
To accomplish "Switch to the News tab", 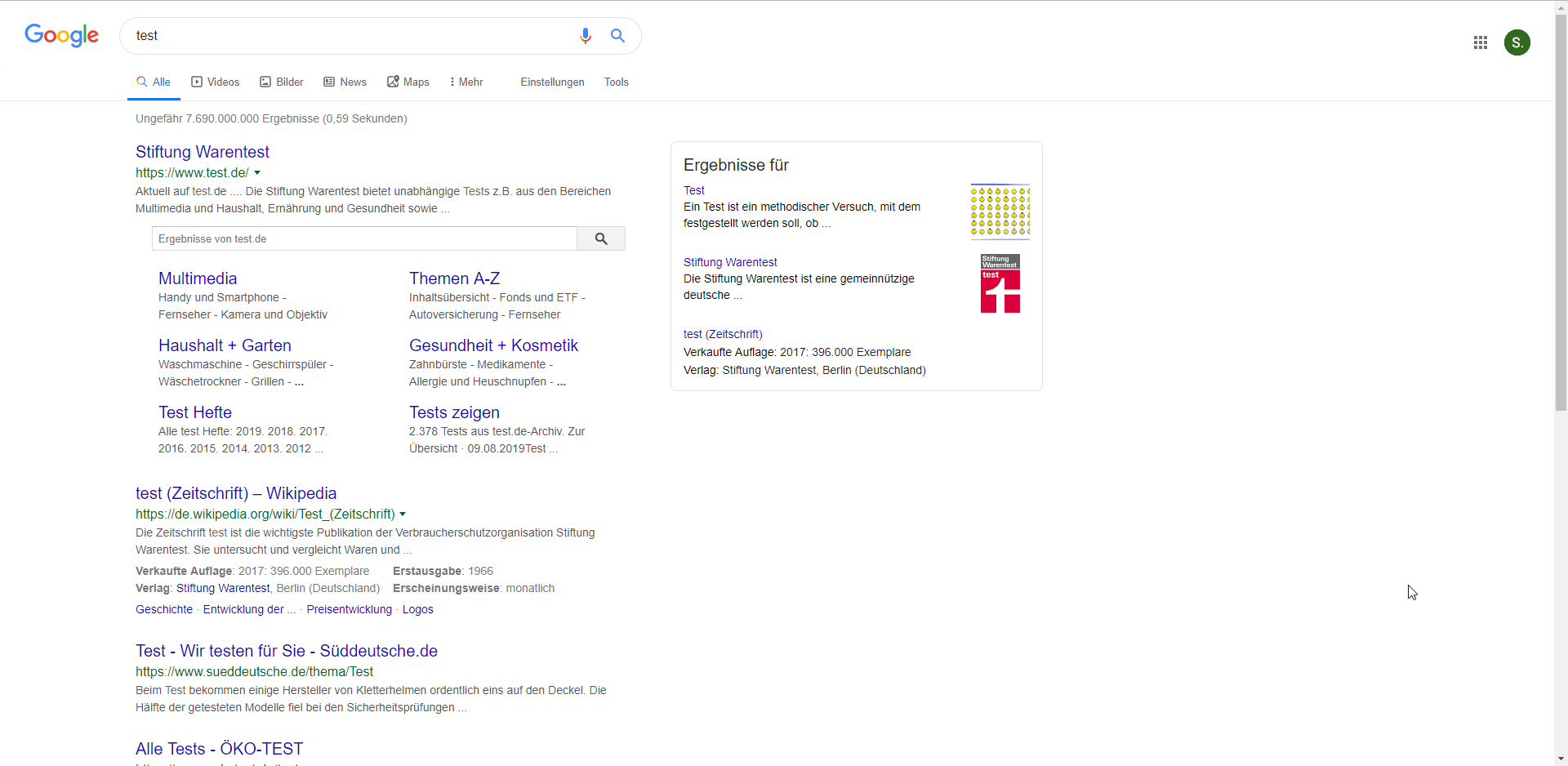I will tap(345, 82).
